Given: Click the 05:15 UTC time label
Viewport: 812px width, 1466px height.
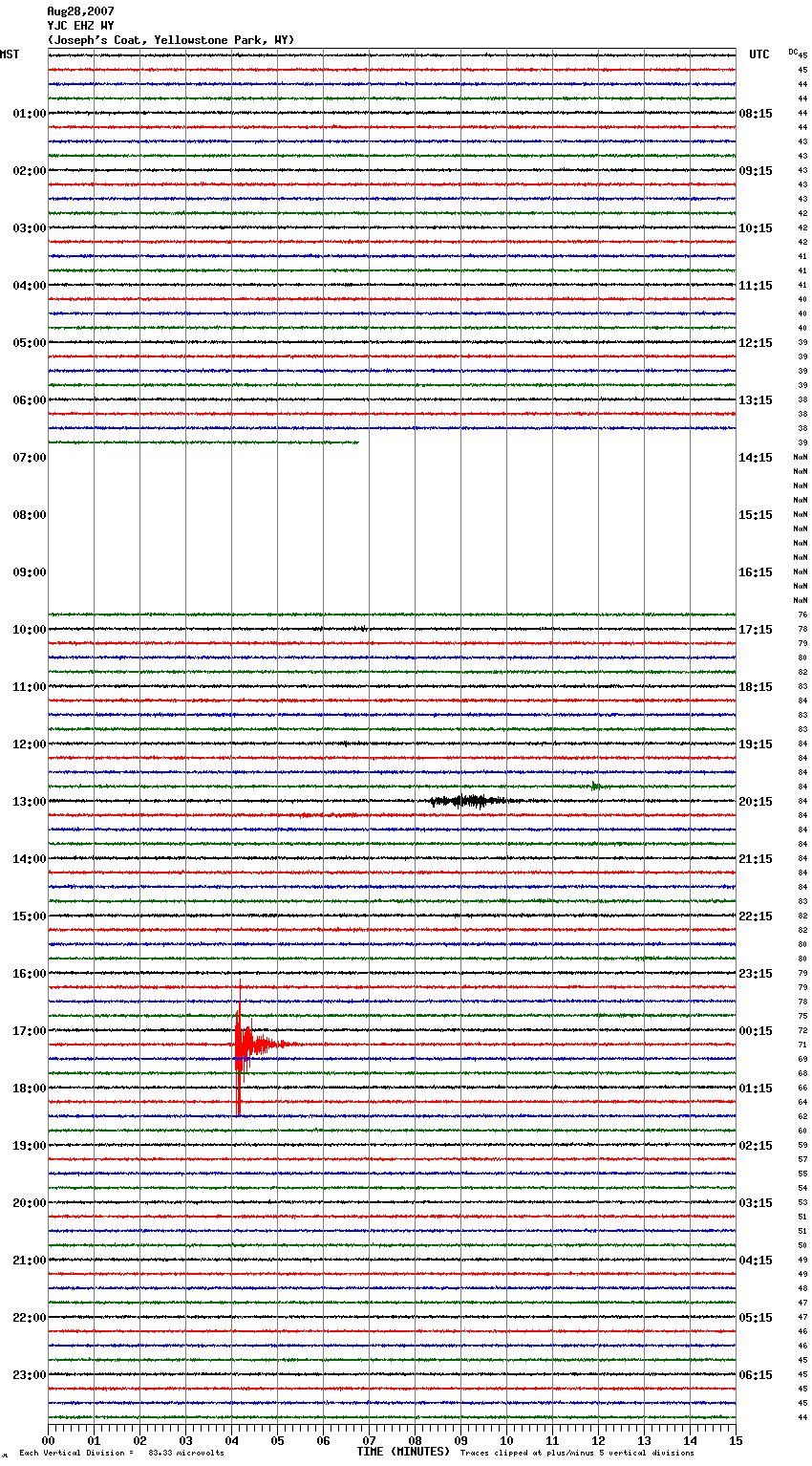Looking at the screenshot, I should [x=756, y=1318].
